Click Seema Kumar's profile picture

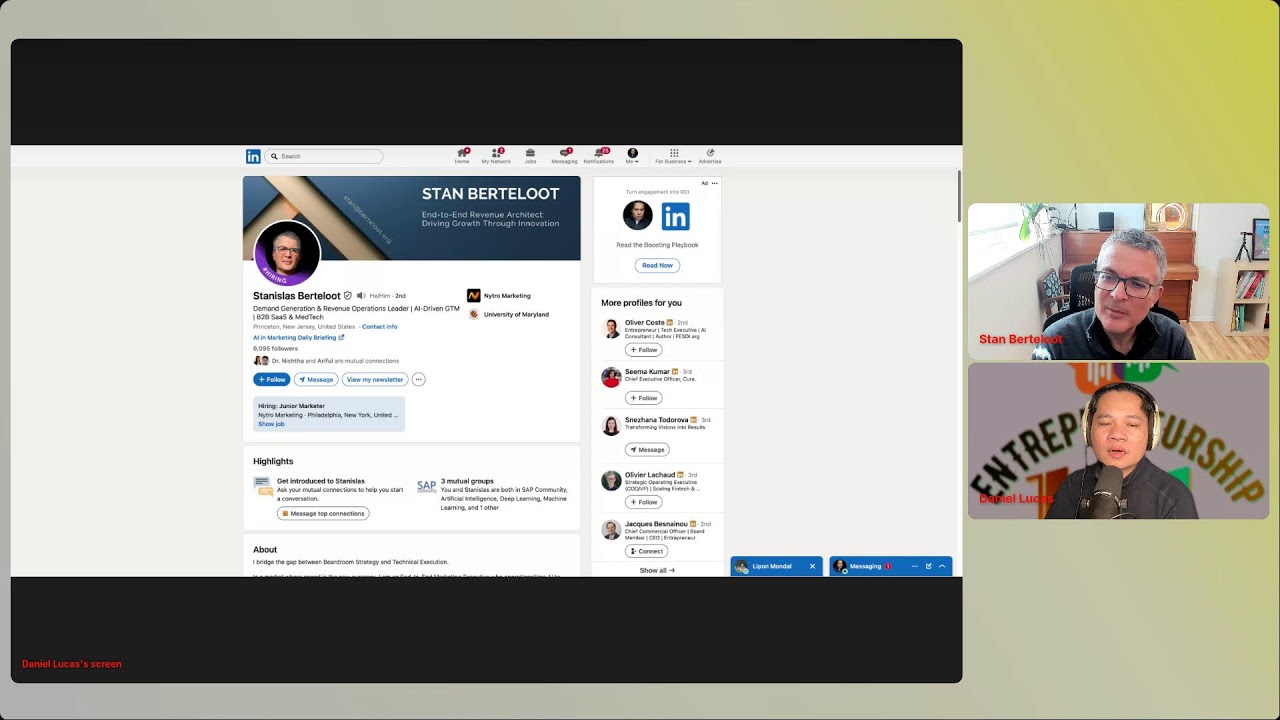coord(611,377)
